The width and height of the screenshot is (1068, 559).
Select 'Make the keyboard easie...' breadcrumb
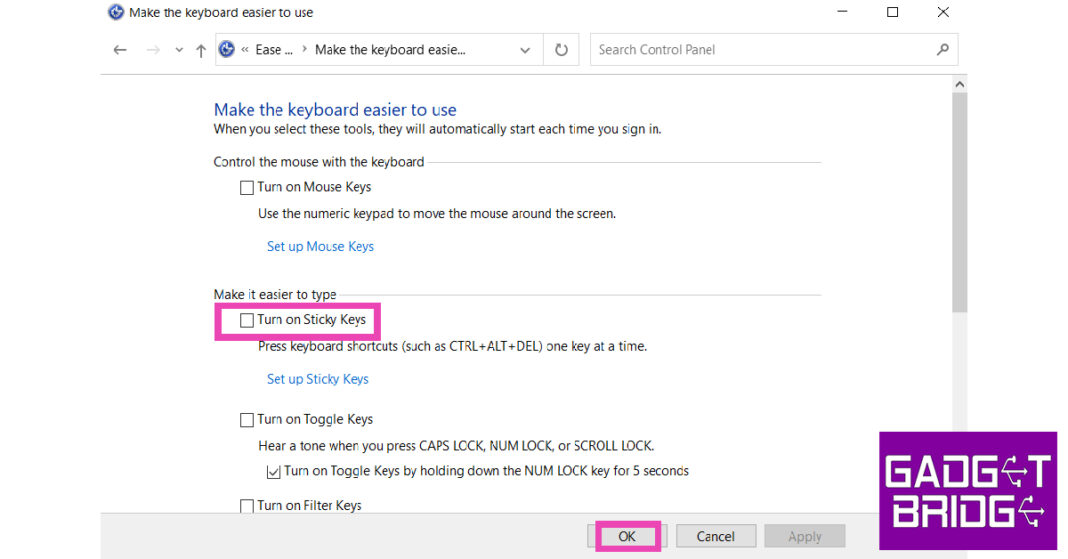[390, 50]
